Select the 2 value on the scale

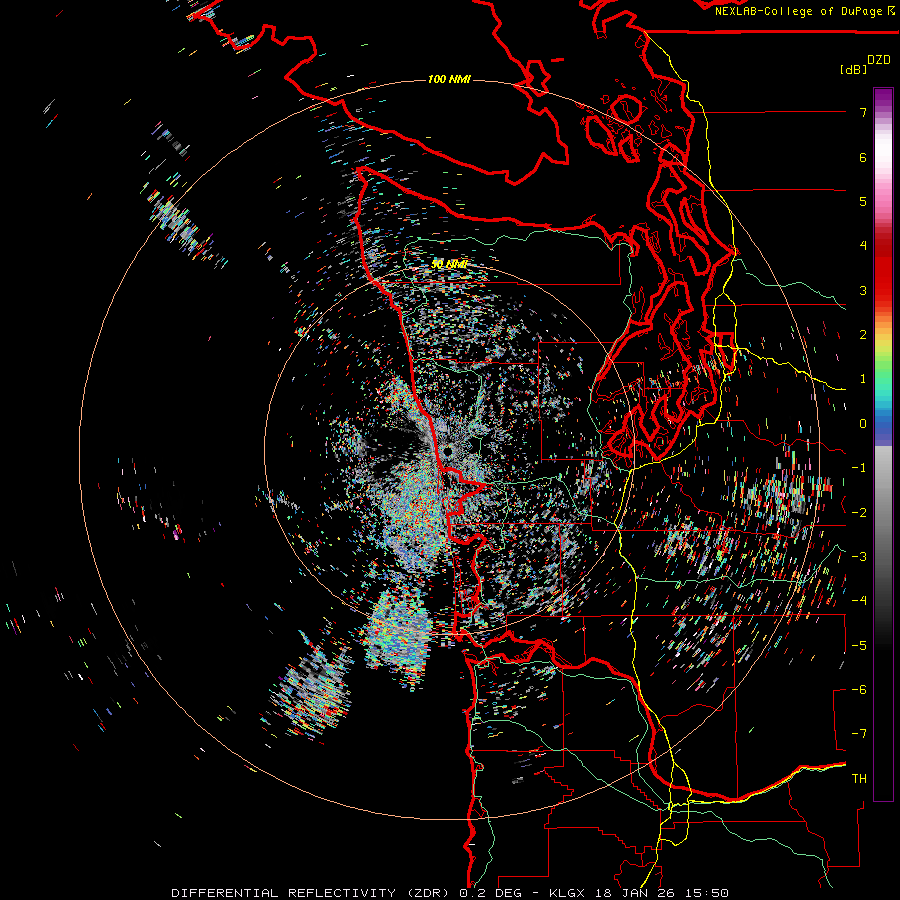(863, 335)
